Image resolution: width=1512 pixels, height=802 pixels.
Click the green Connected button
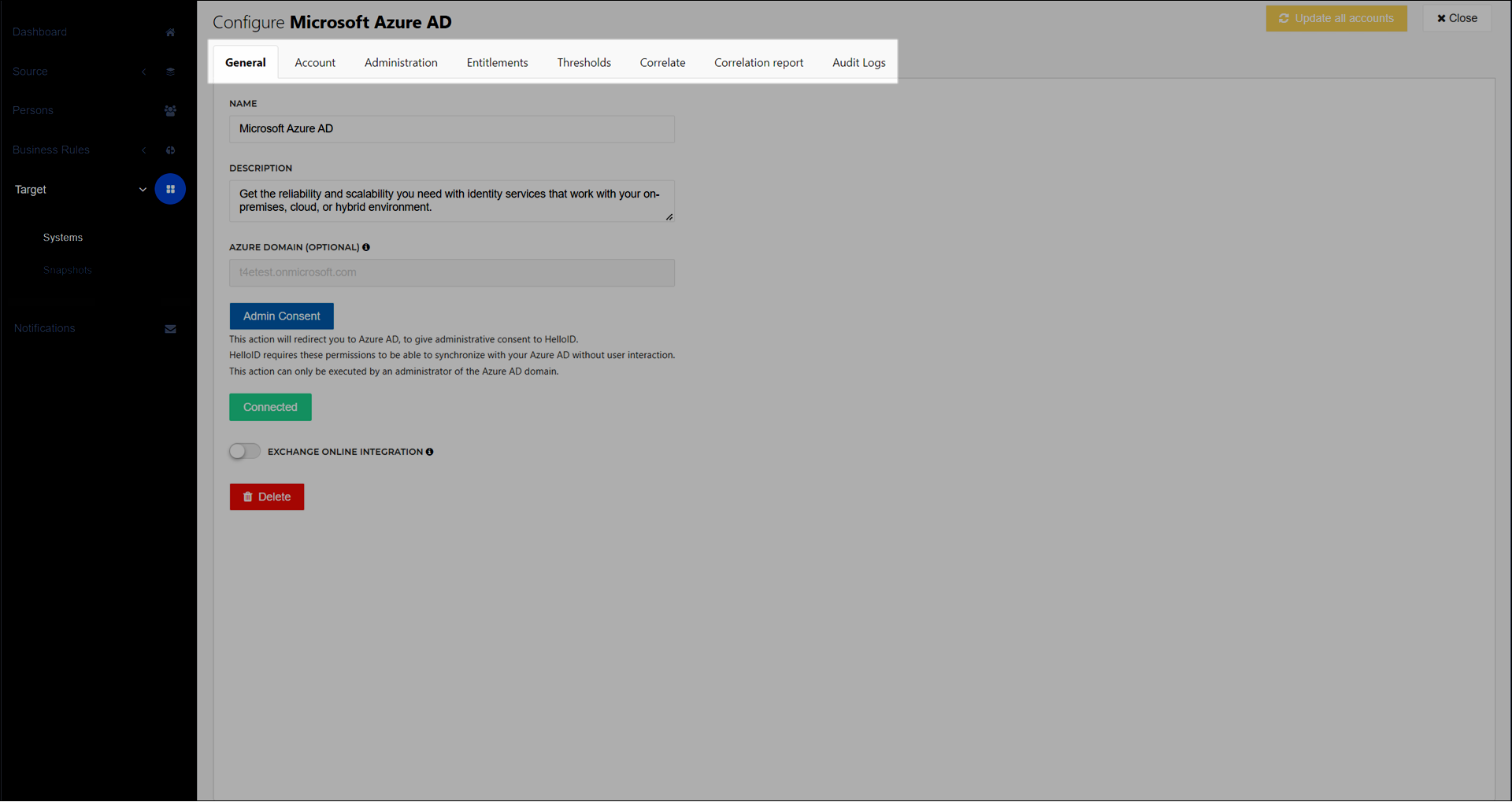[270, 408]
